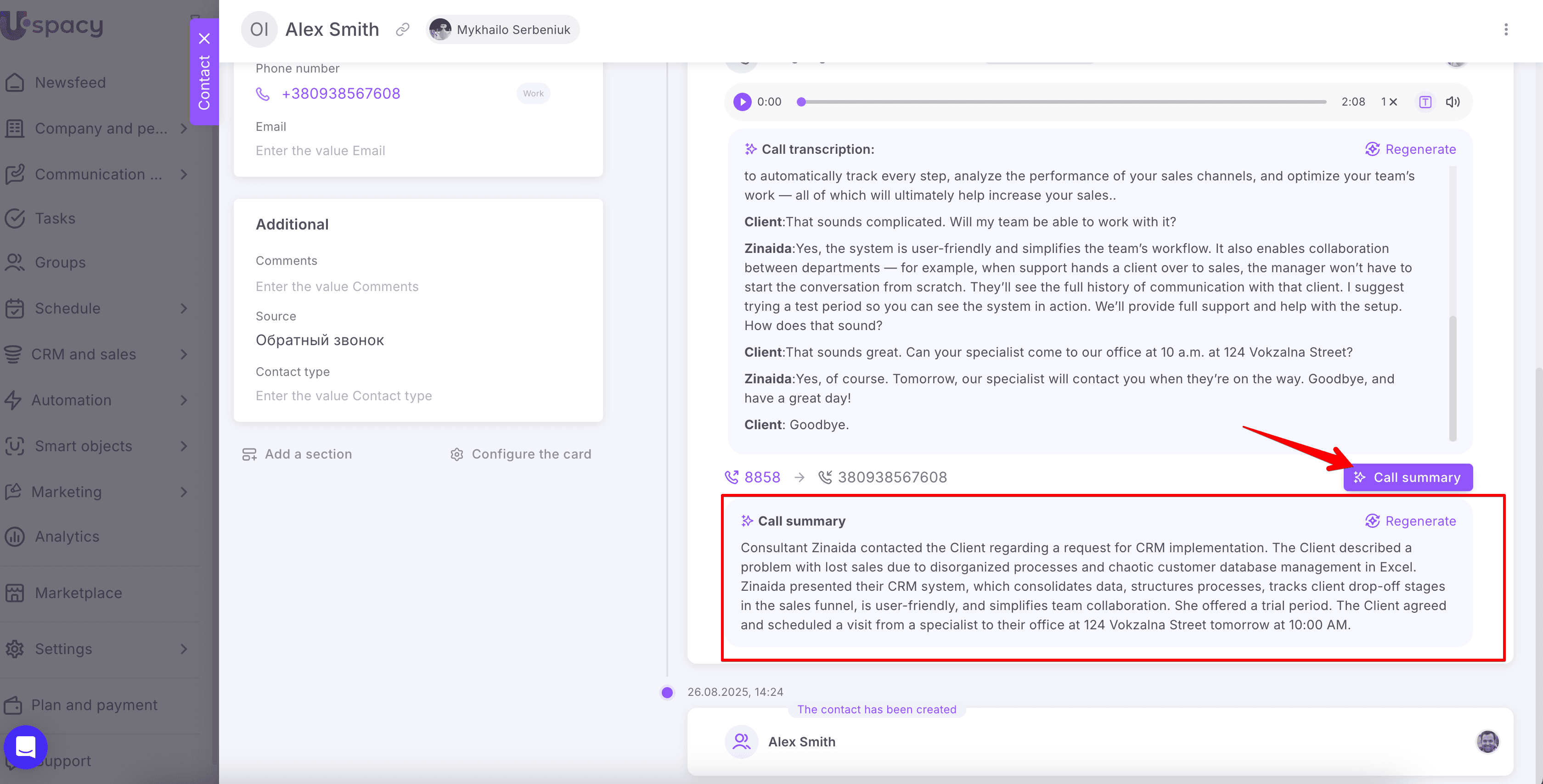Play the call recording

coord(742,102)
